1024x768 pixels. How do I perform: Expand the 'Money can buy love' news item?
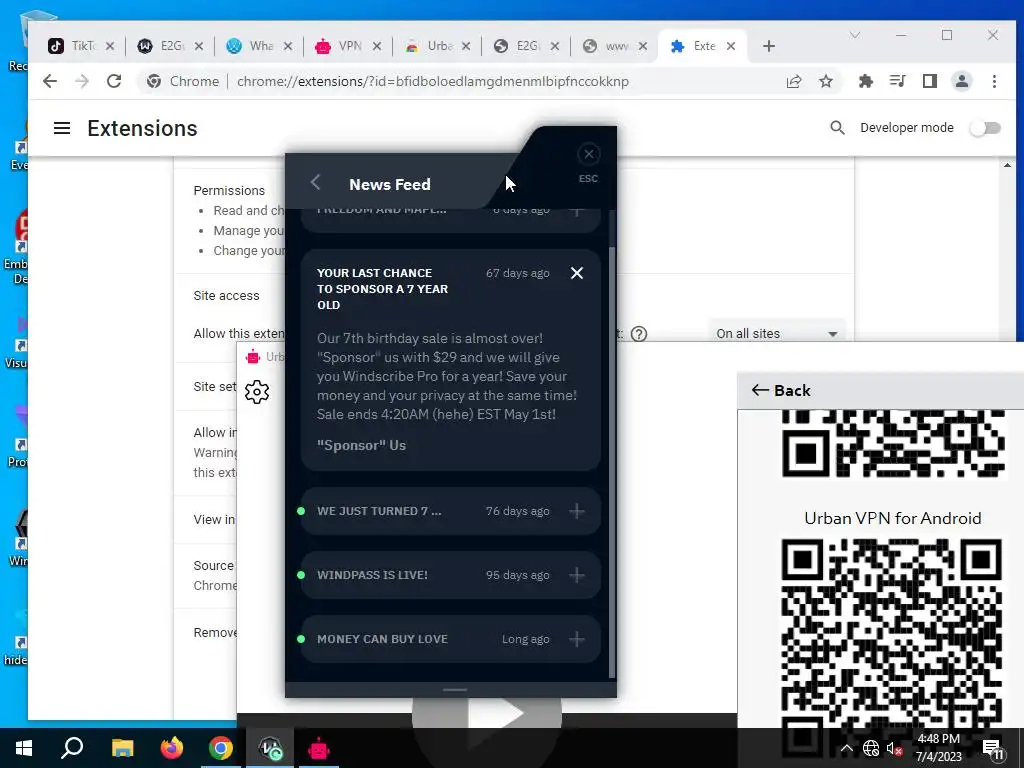coord(577,639)
